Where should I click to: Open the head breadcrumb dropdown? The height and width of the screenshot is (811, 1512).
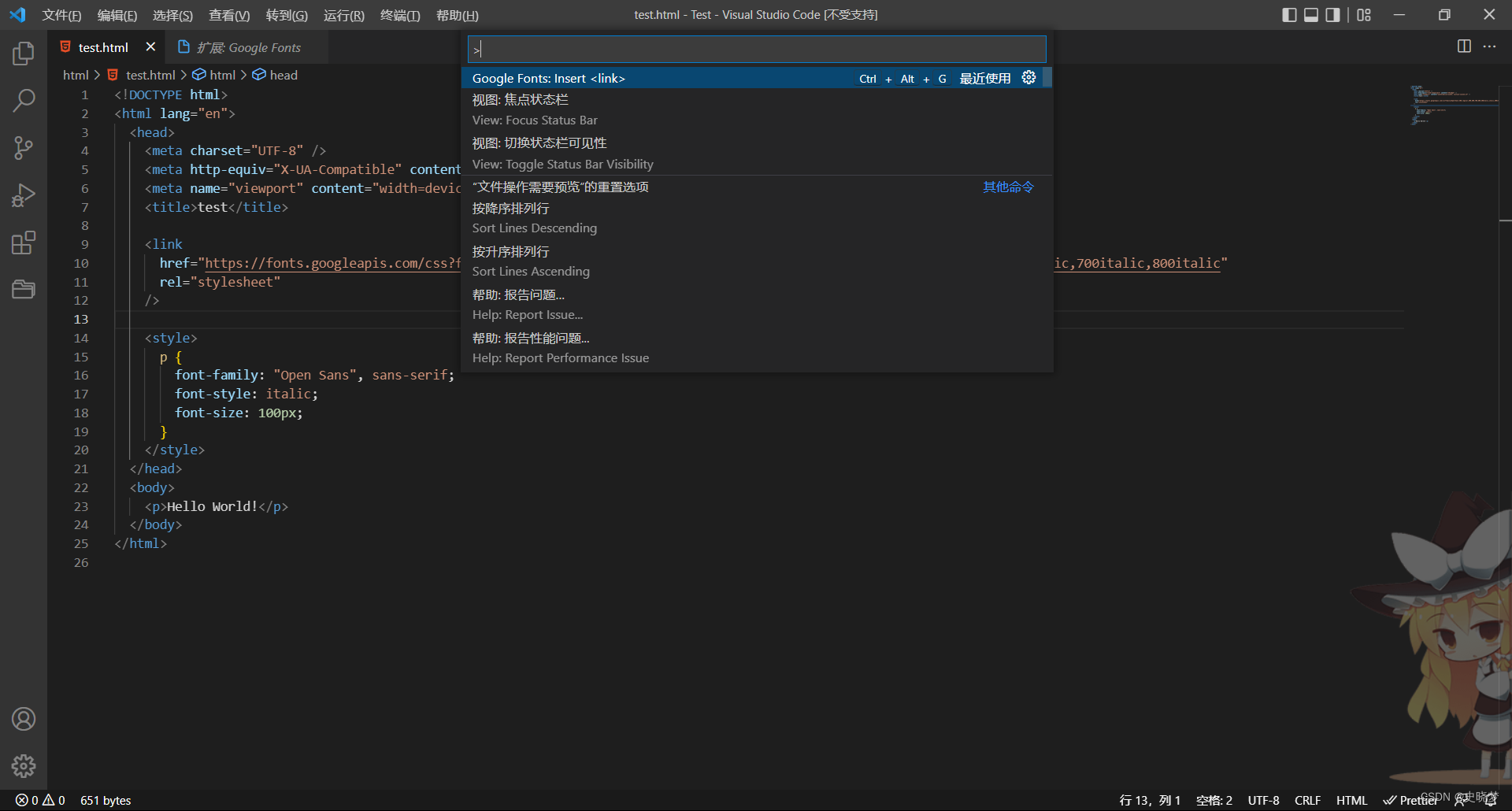coord(282,74)
